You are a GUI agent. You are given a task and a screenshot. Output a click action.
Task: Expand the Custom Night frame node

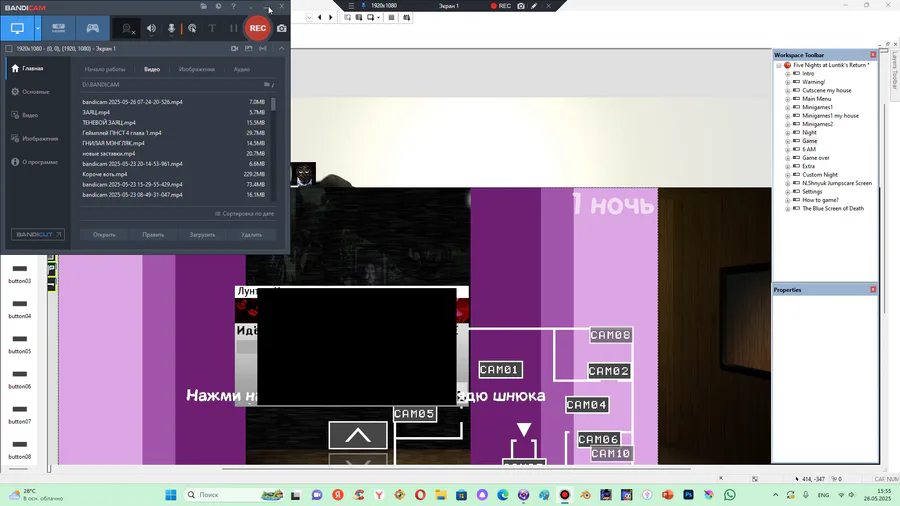coord(788,175)
